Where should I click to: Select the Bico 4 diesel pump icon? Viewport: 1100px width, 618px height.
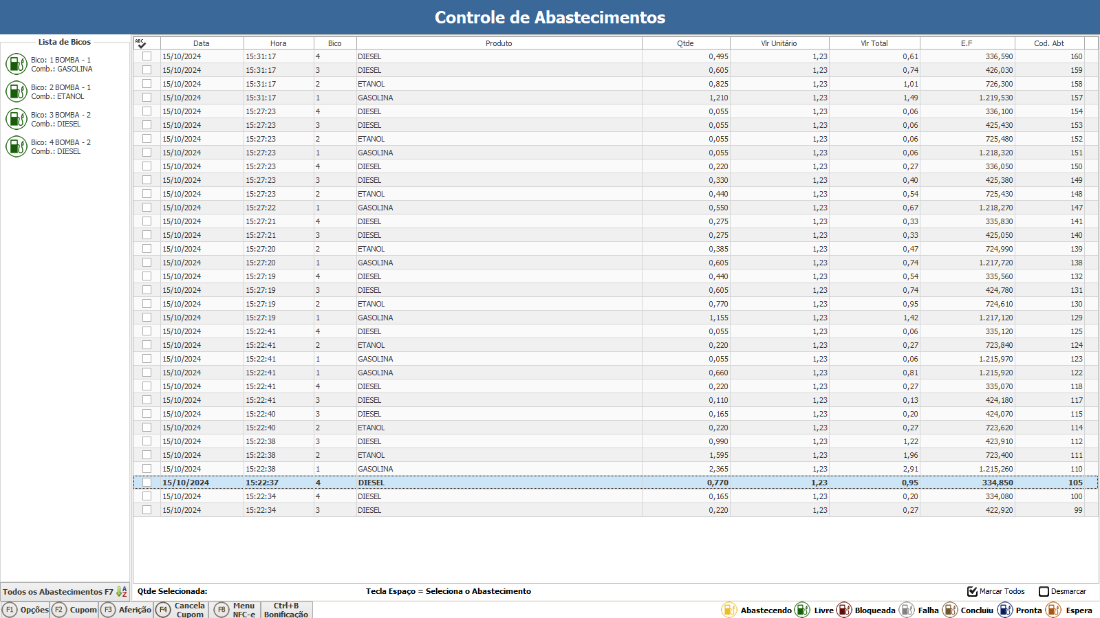[x=16, y=146]
